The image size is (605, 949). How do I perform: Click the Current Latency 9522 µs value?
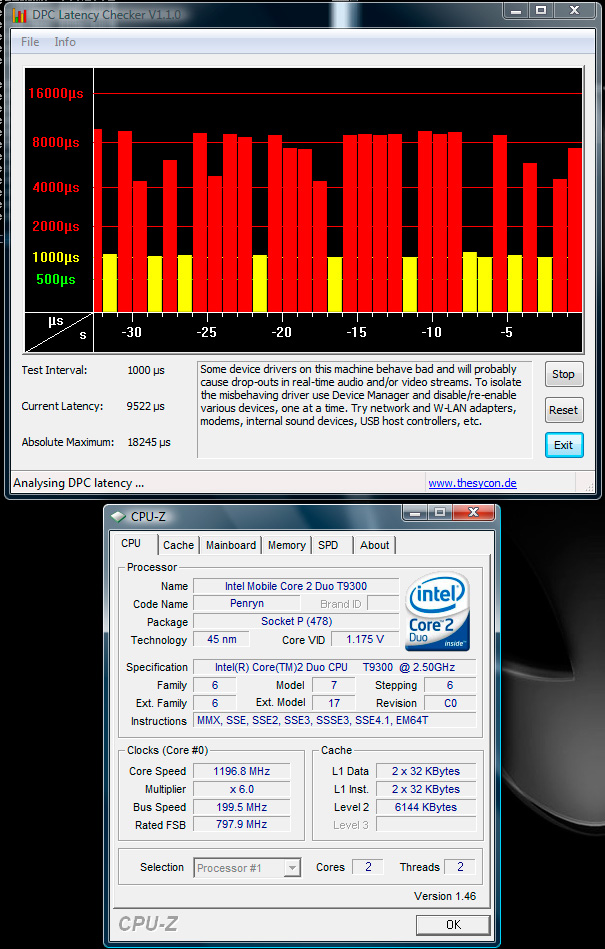pos(146,406)
